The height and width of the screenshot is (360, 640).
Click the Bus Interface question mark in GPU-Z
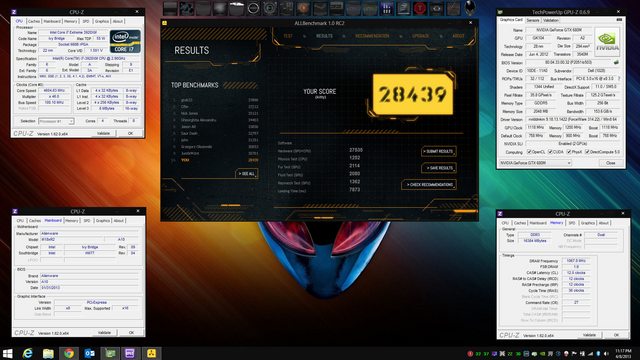[x=619, y=79]
